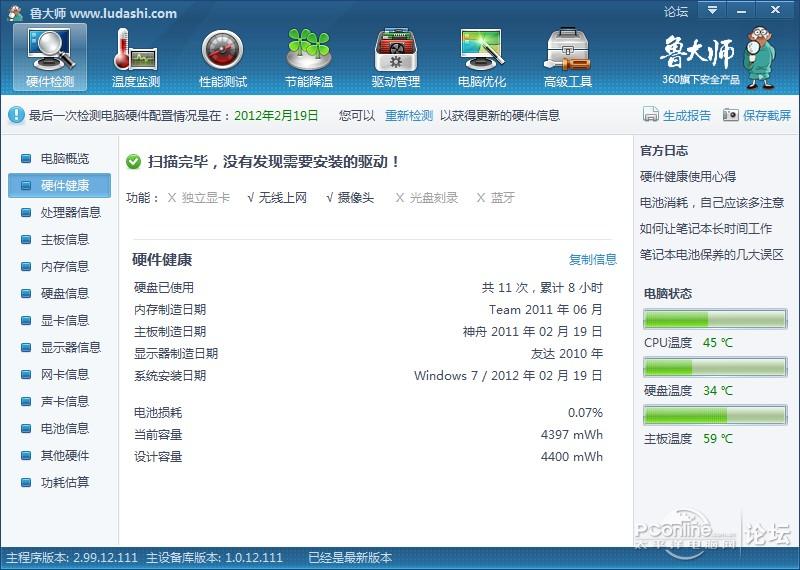The width and height of the screenshot is (800, 570).
Task: Click the 蓝牙 feature label
Action: pyautogui.click(x=503, y=198)
